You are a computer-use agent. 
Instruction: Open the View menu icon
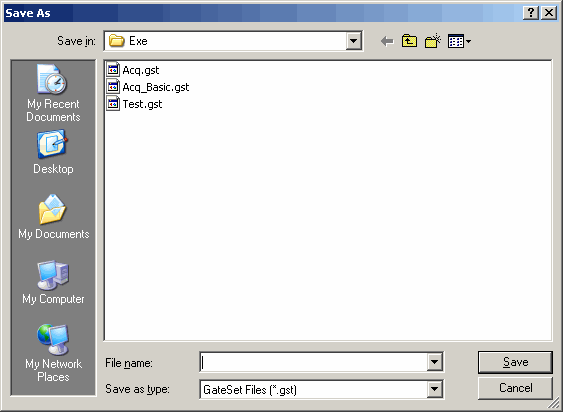459,41
